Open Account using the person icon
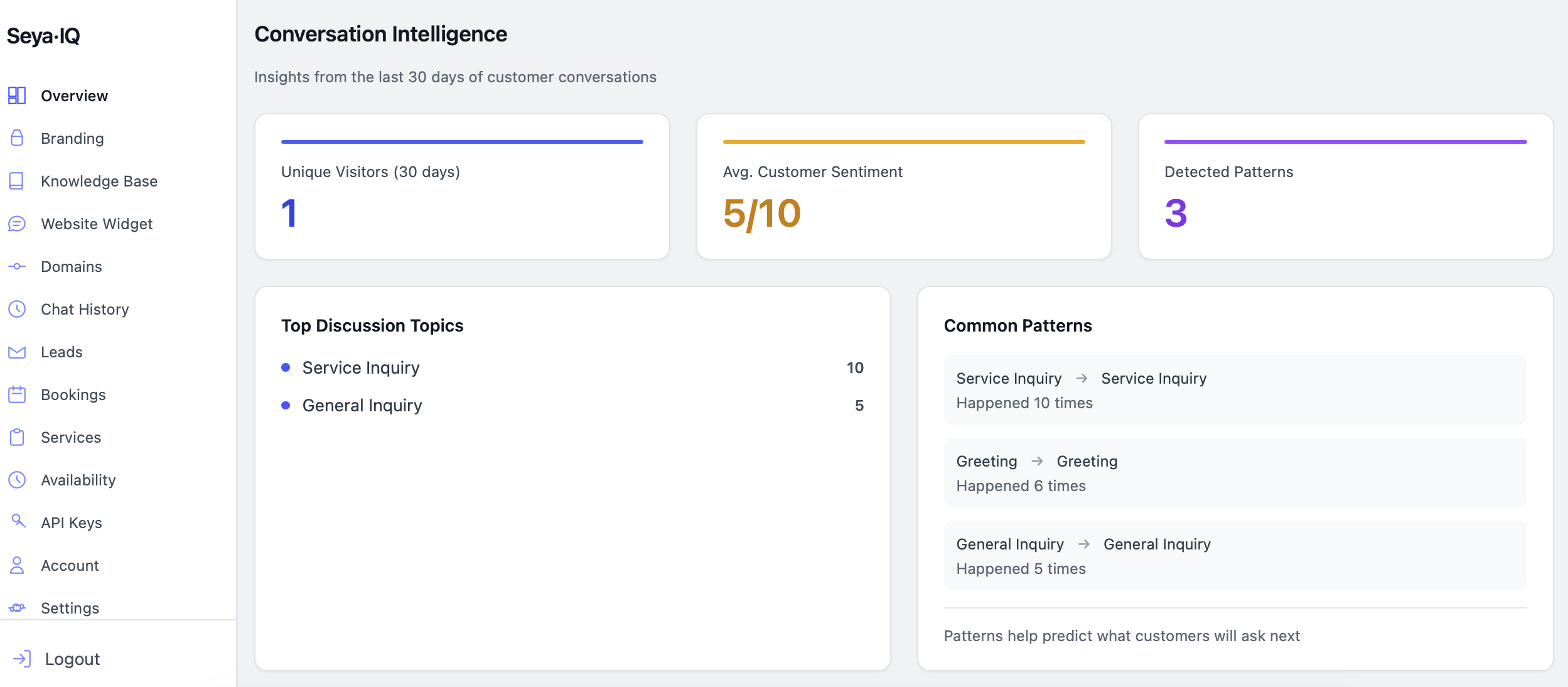This screenshot has width=1568, height=687. point(17,565)
